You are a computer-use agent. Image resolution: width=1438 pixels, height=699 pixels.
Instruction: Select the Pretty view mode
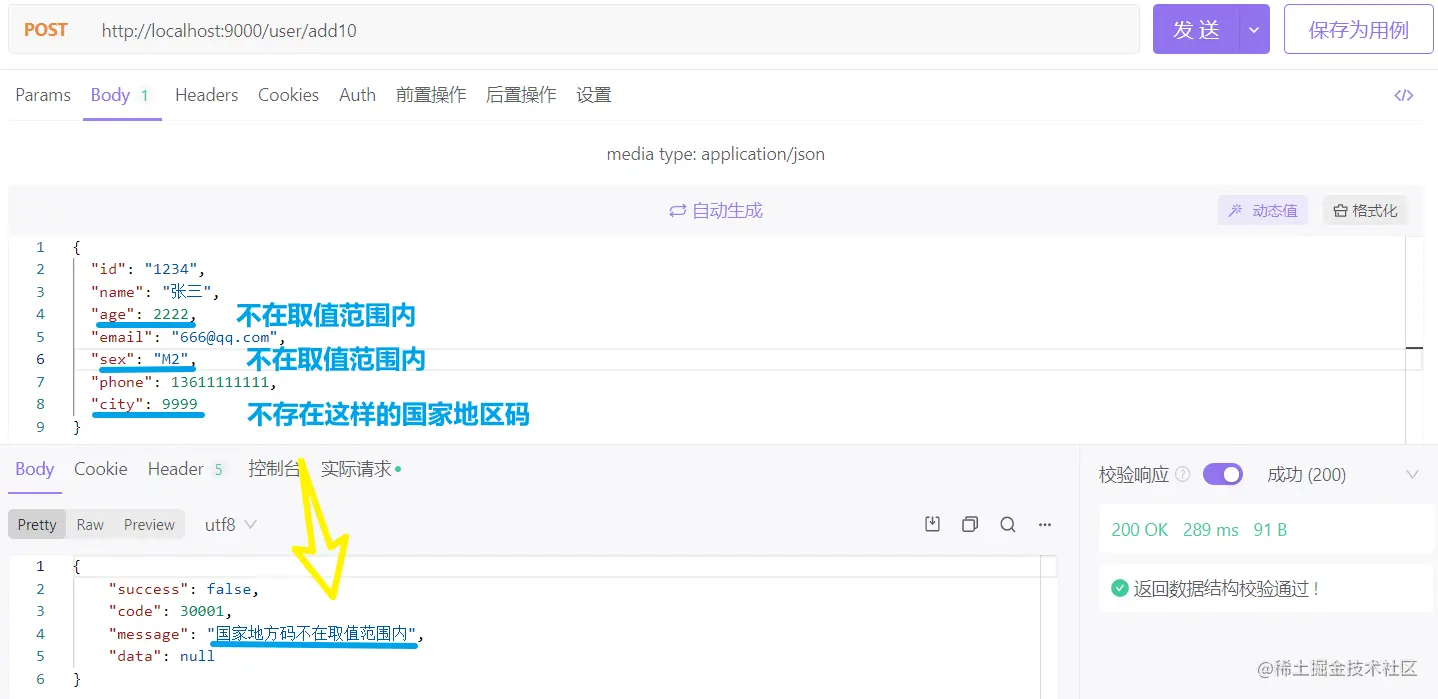(37, 525)
